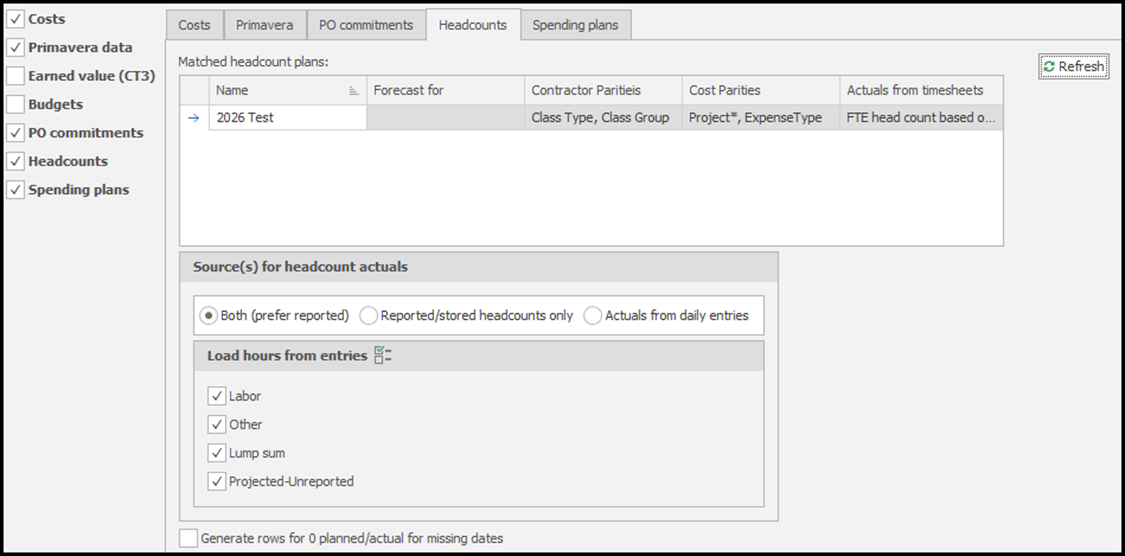Switch to the Costs tab
Screen dimensions: 1125x556
pyautogui.click(x=194, y=25)
